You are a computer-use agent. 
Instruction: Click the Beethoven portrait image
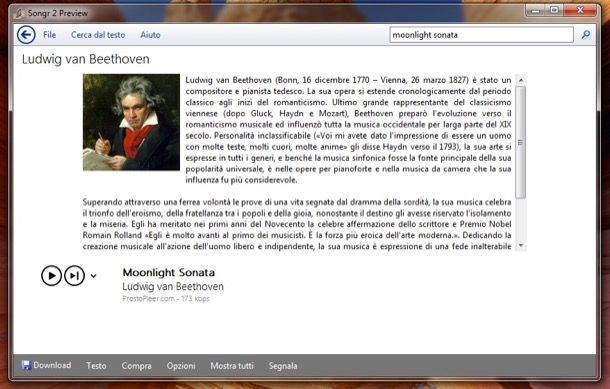click(x=131, y=122)
